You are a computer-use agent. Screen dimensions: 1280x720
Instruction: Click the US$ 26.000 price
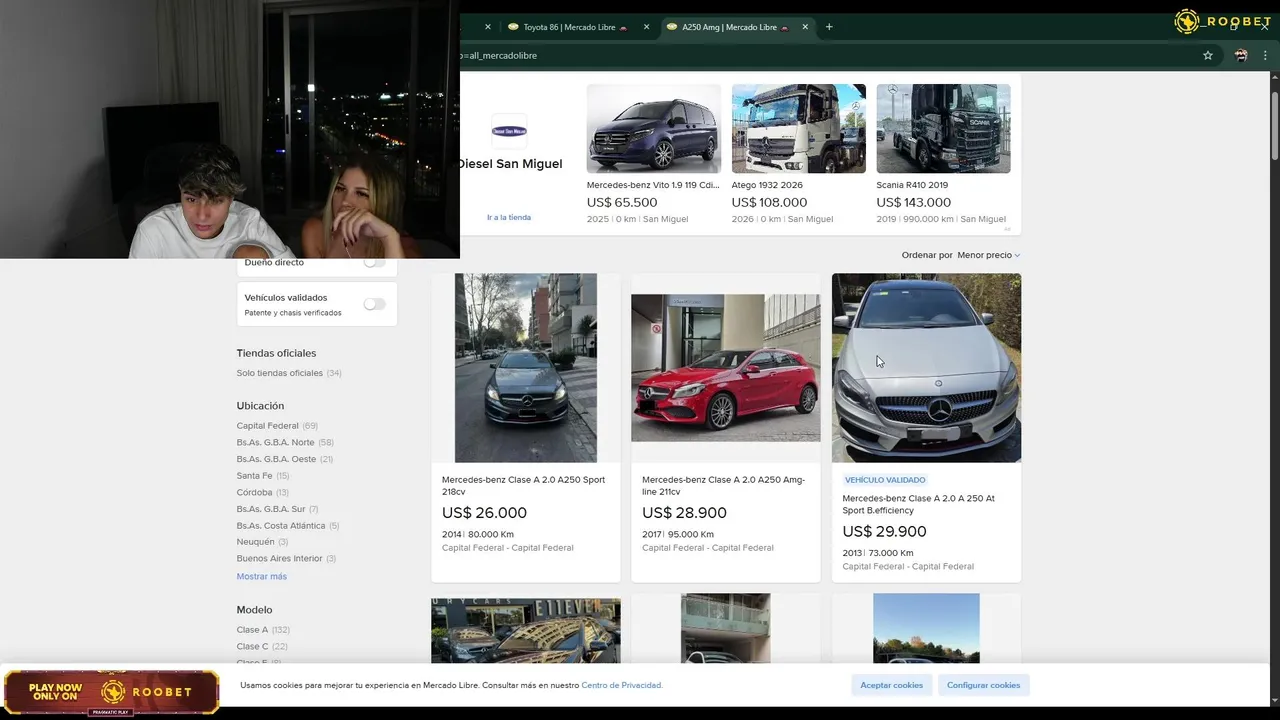click(x=484, y=513)
